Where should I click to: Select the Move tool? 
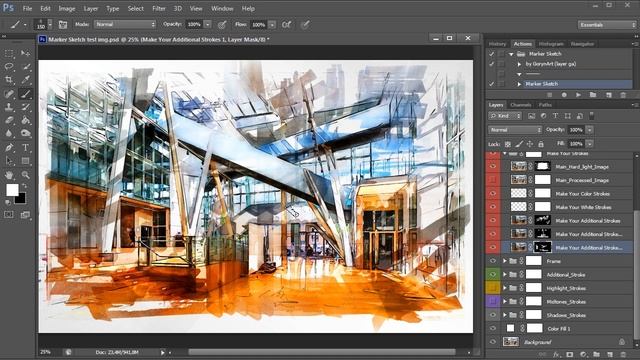pyautogui.click(x=25, y=53)
